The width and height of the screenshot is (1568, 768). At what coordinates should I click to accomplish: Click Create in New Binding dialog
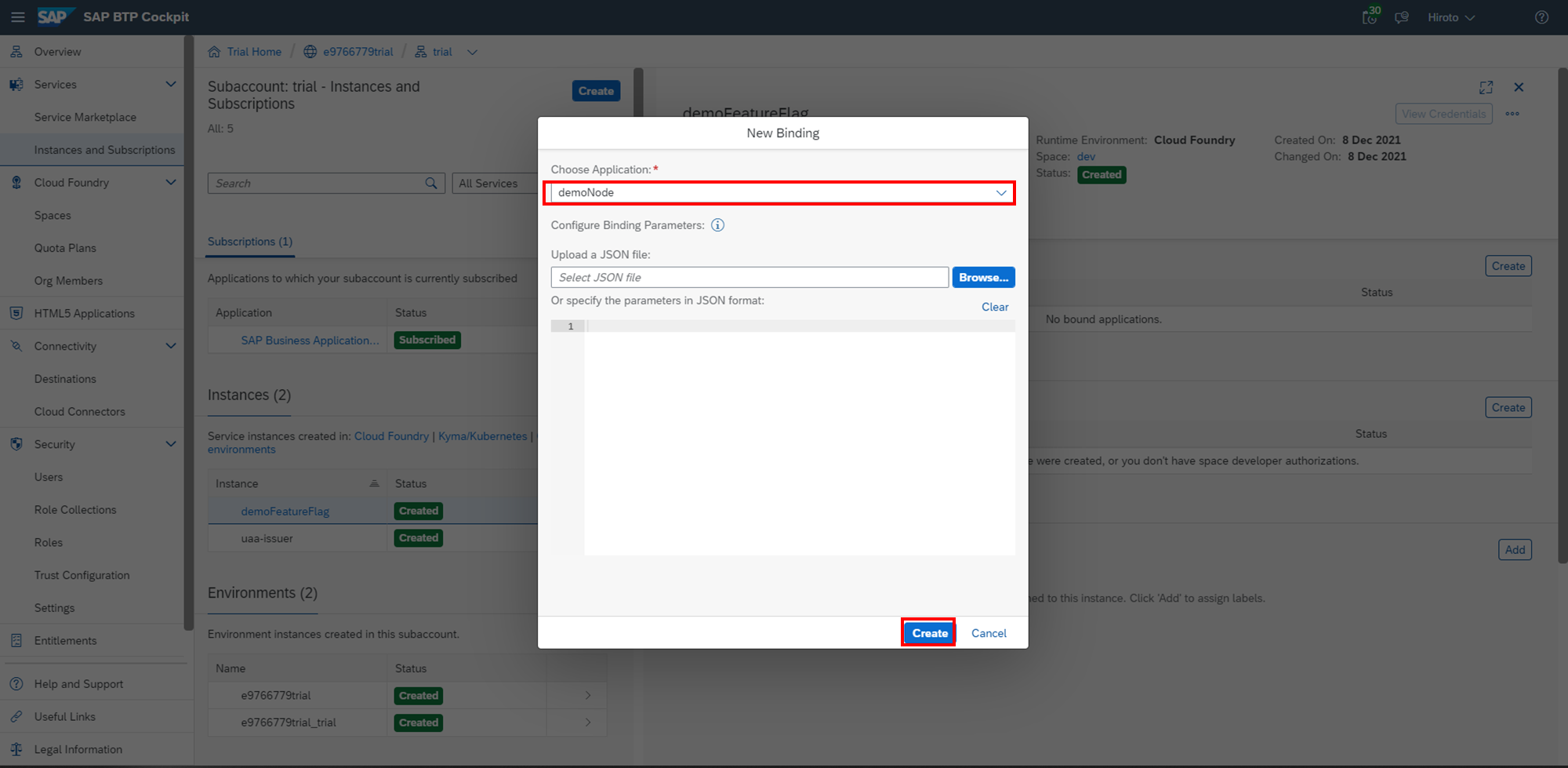click(x=929, y=633)
